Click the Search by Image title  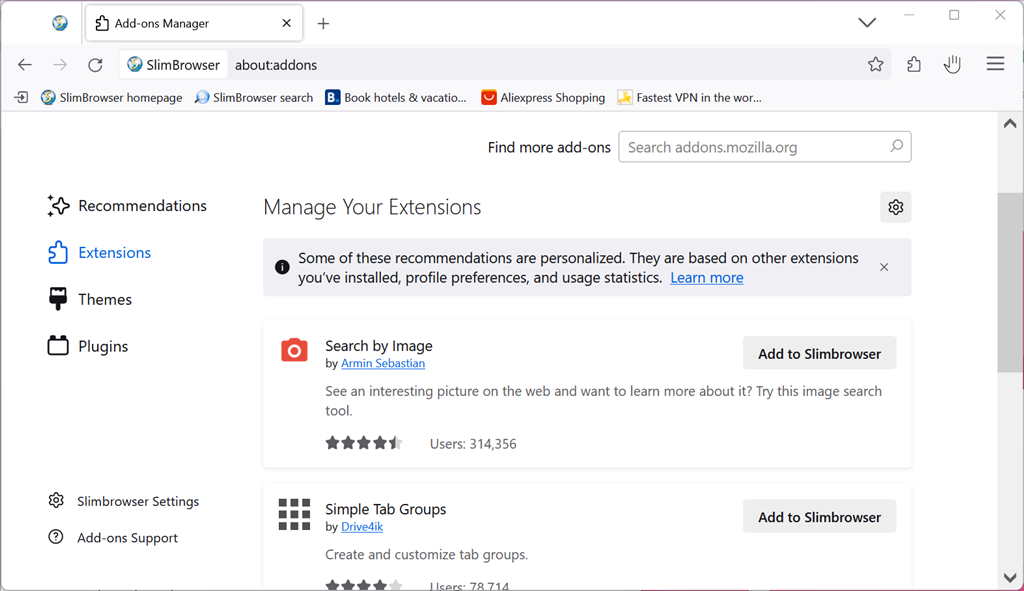(x=379, y=345)
